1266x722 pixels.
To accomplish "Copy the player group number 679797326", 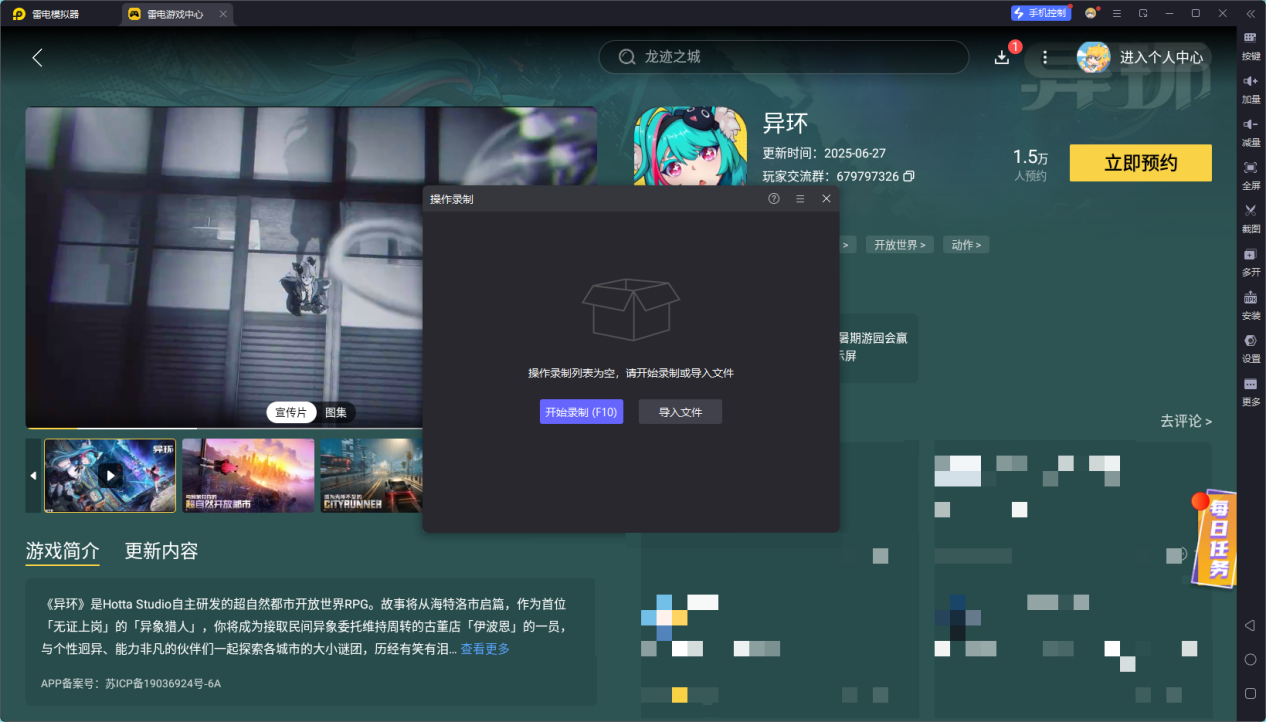I will (x=908, y=176).
